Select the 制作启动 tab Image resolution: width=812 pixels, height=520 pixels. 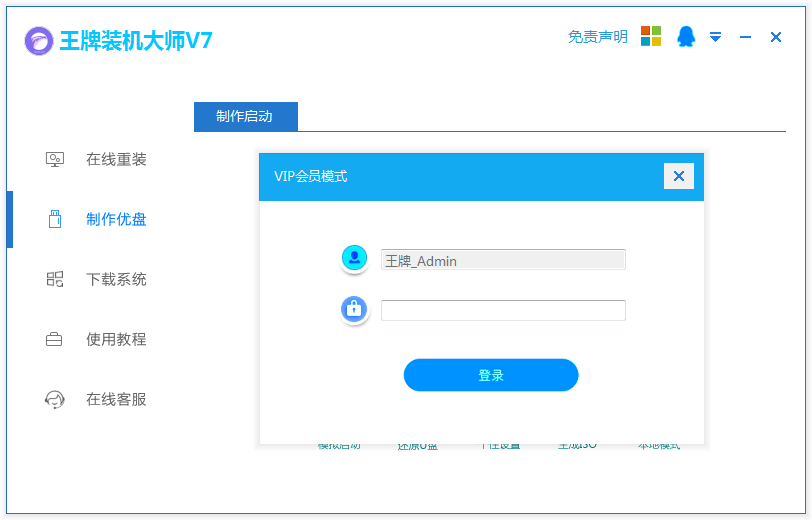point(246,117)
